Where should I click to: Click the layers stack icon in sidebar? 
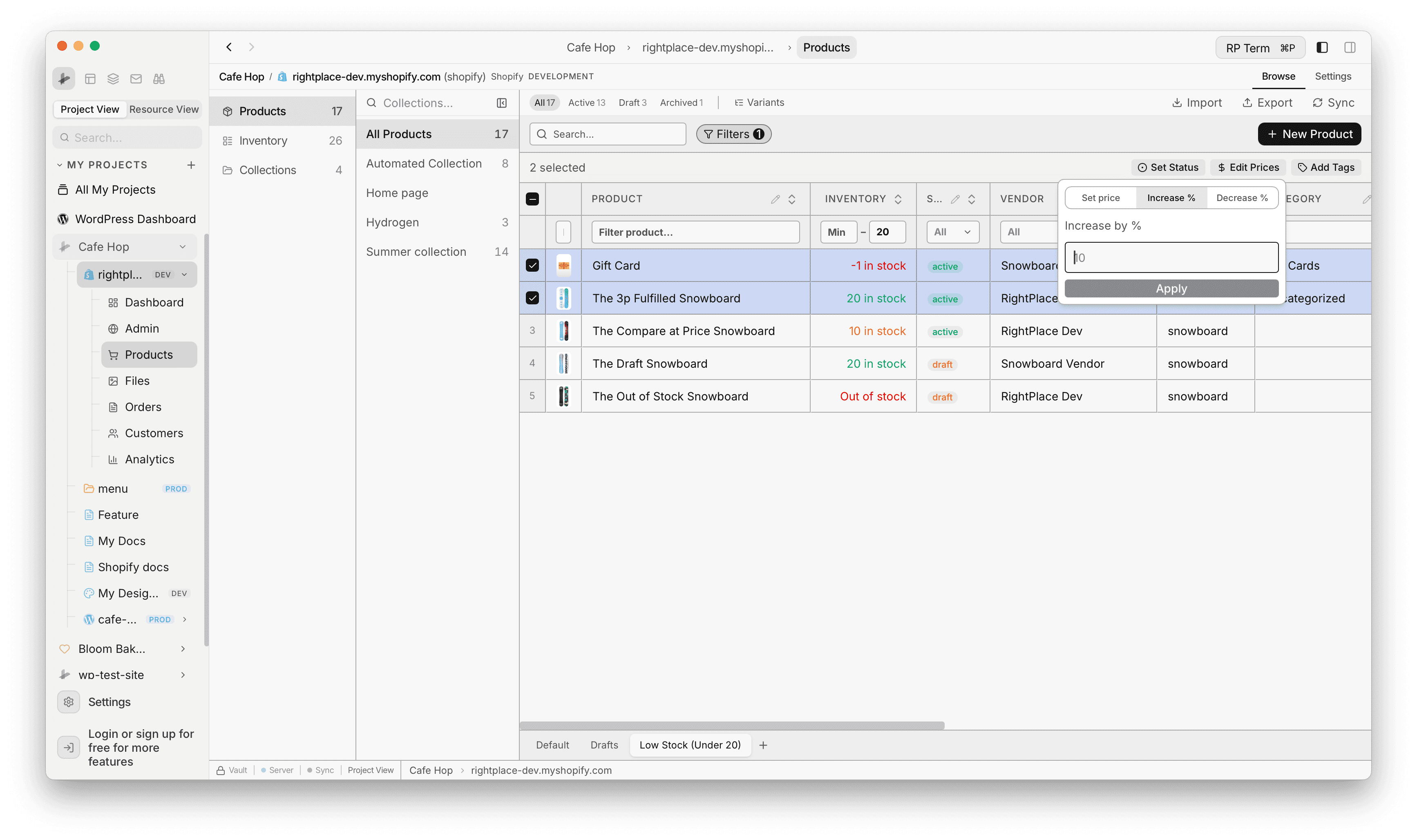[113, 79]
